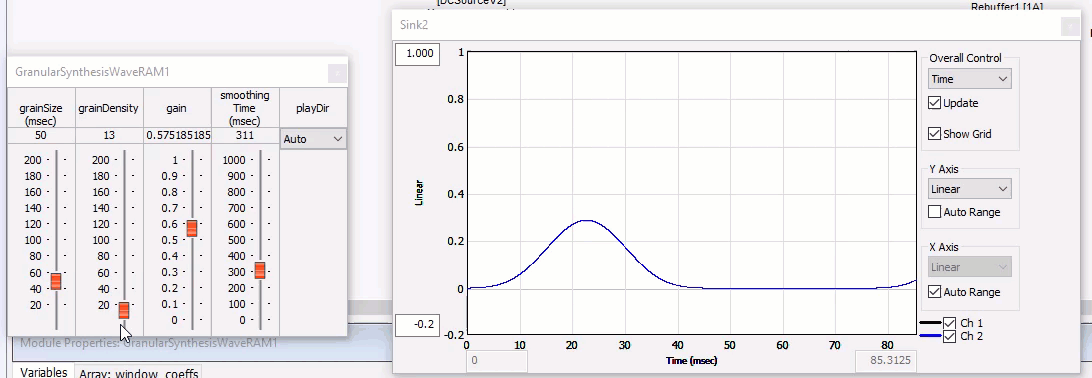Open the Array: window_coeffs tab
1092x378 pixels.
tap(138, 373)
